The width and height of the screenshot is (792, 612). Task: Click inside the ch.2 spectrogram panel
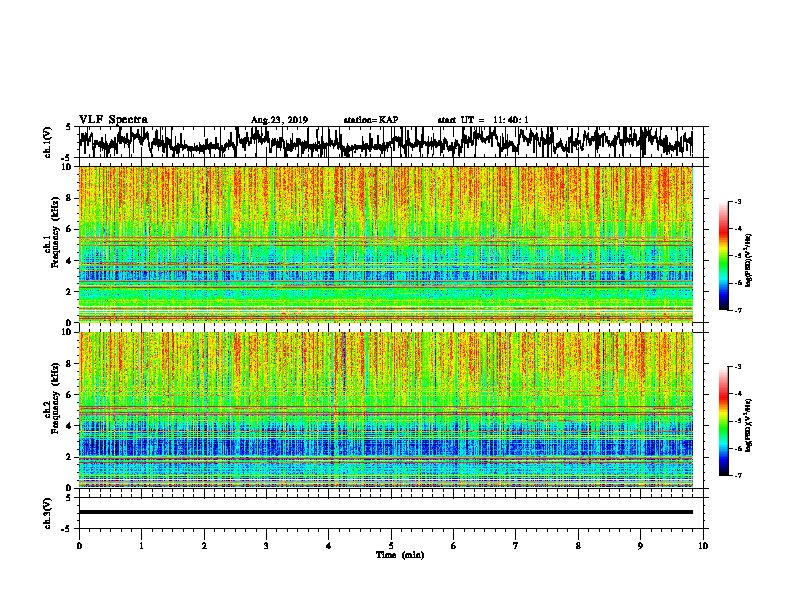click(x=385, y=410)
